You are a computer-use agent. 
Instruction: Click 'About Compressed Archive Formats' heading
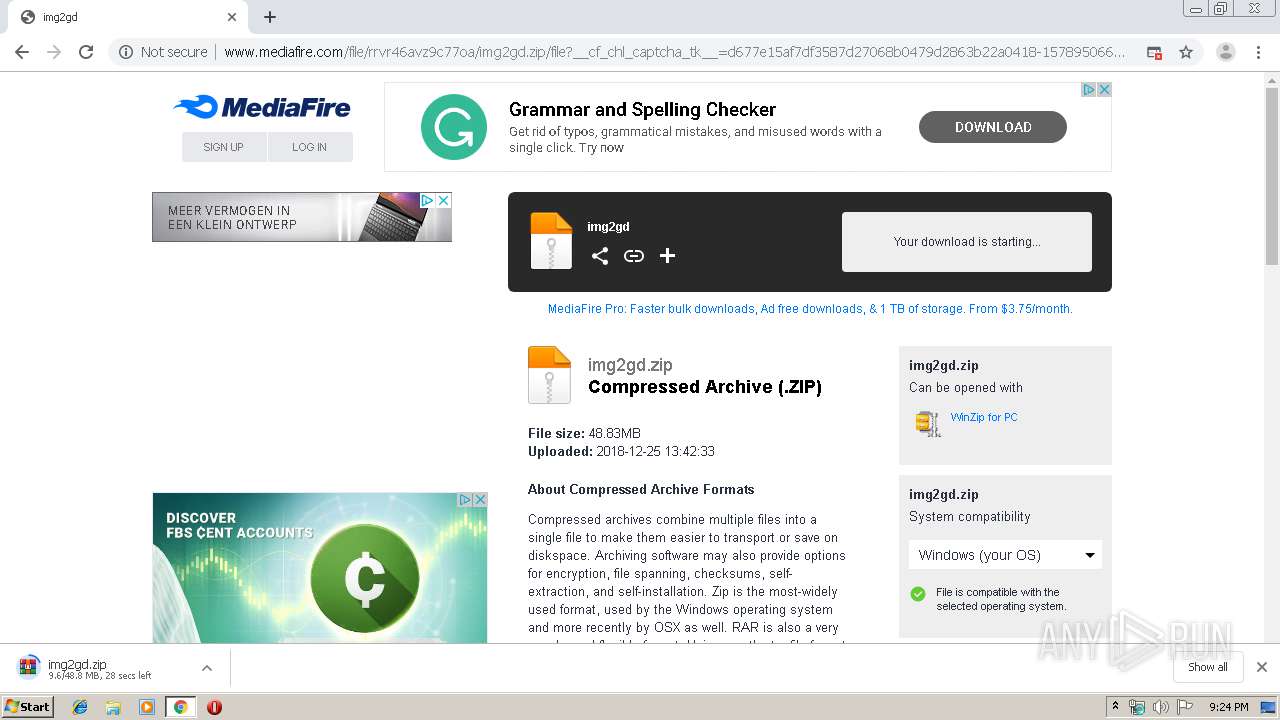tap(641, 489)
